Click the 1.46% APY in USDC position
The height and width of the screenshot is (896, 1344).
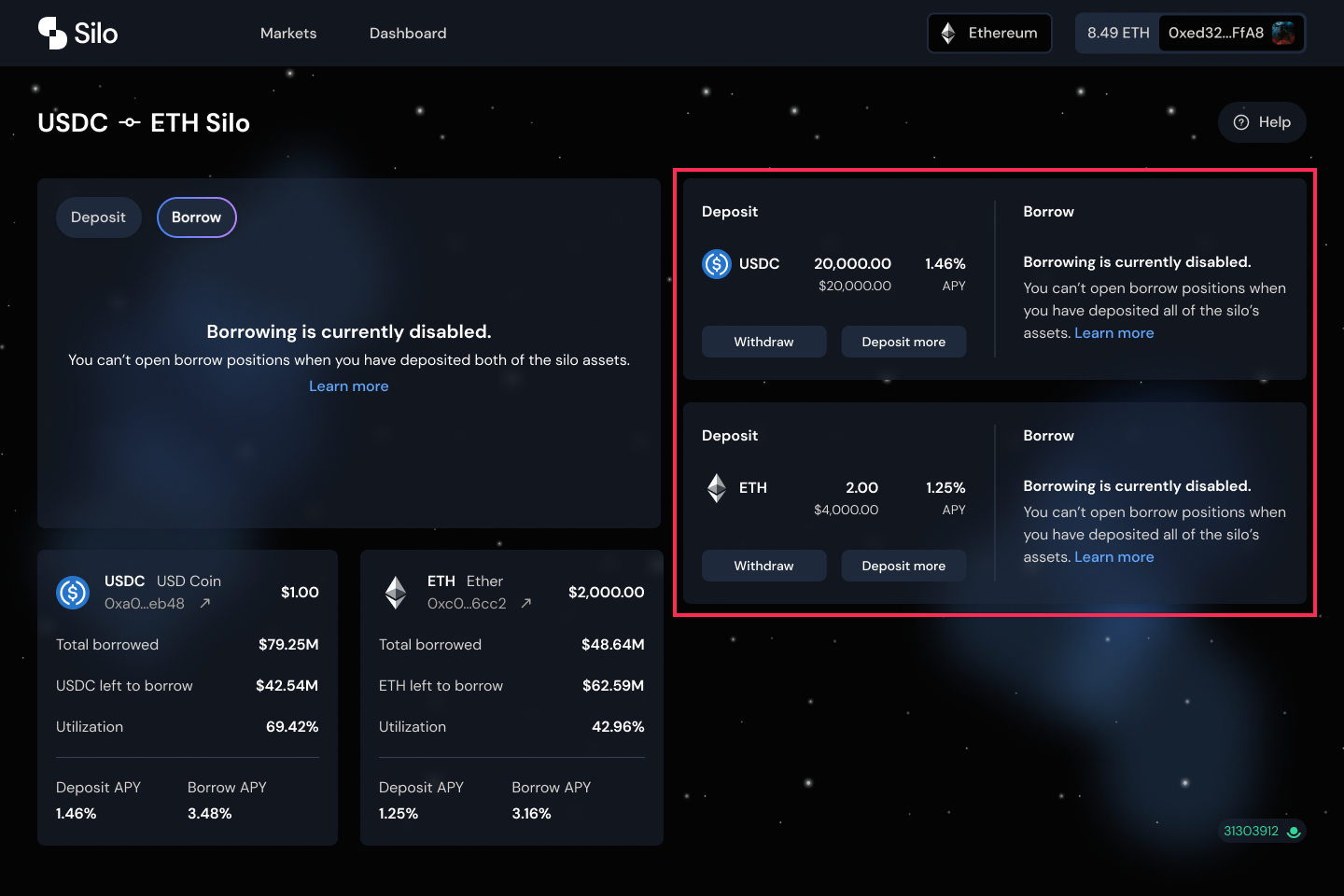pos(945,264)
